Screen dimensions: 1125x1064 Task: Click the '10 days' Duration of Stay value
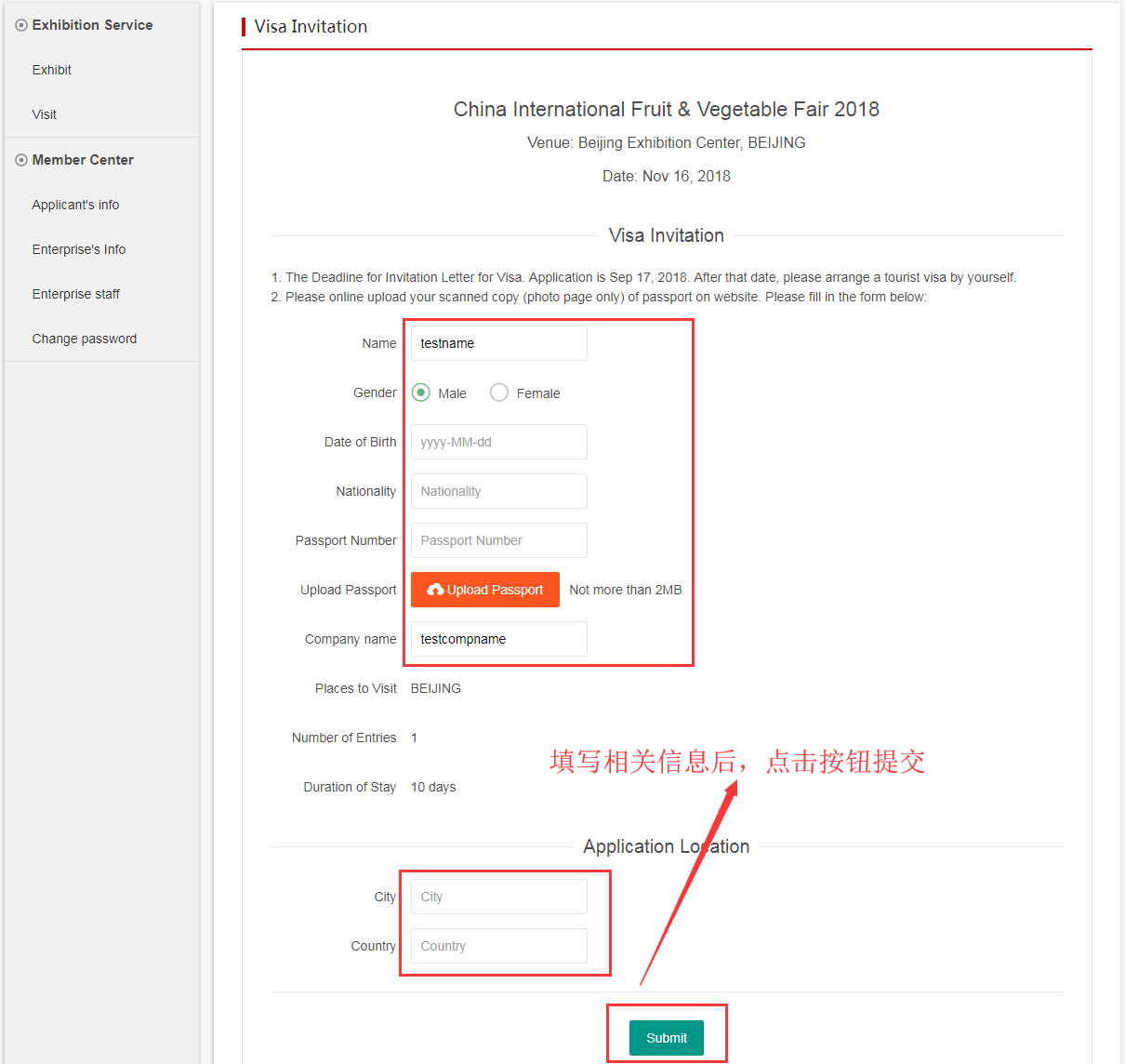(x=433, y=787)
